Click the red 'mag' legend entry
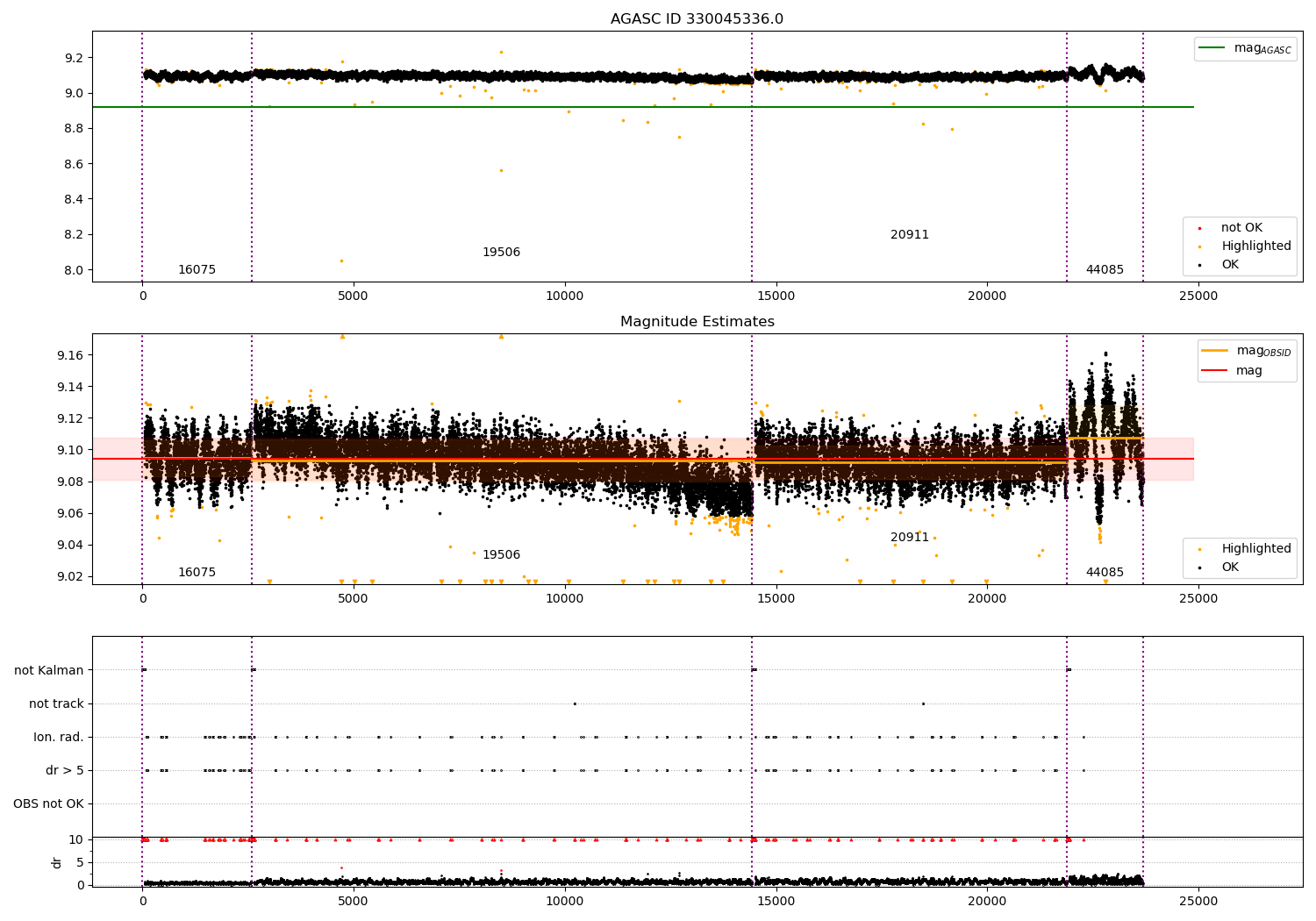Image resolution: width=1316 pixels, height=921 pixels. (x=1233, y=371)
